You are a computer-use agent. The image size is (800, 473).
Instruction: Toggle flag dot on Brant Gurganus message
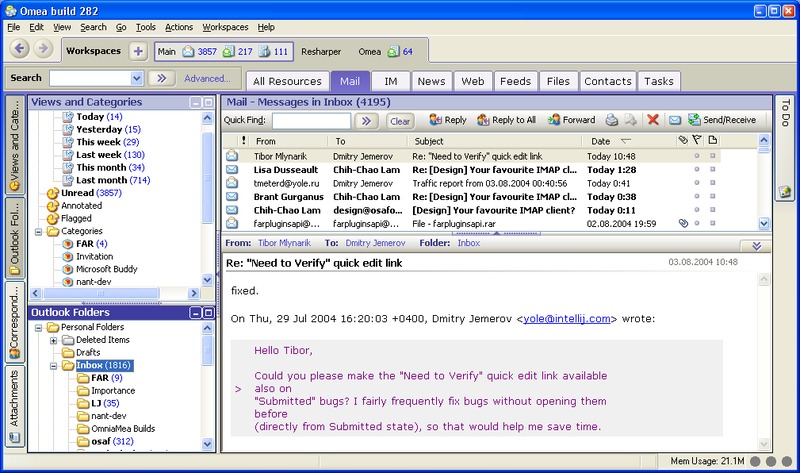click(697, 196)
